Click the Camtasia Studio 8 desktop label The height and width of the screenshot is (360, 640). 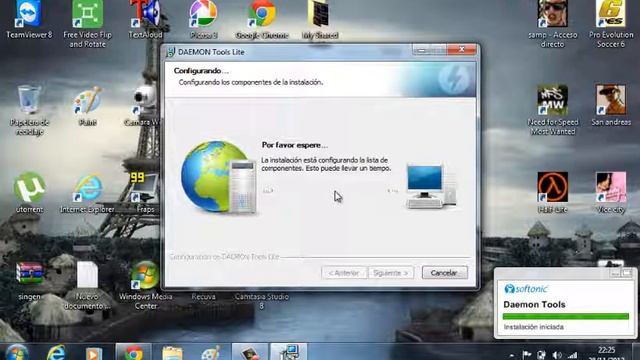click(x=262, y=301)
